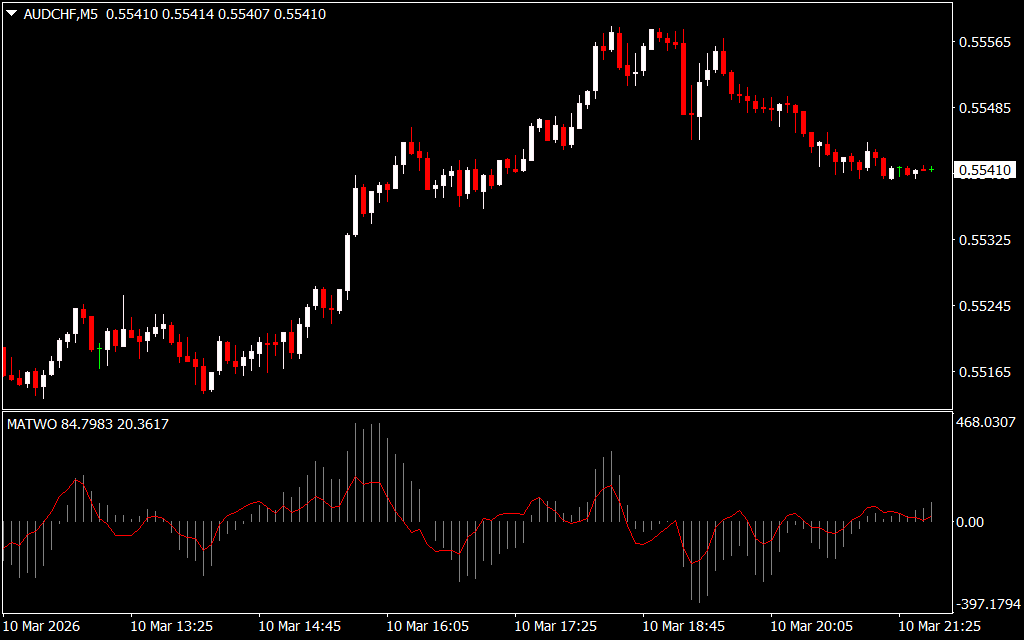The width and height of the screenshot is (1024, 640).
Task: Click the tallest white bullish candle body
Action: click(x=348, y=262)
